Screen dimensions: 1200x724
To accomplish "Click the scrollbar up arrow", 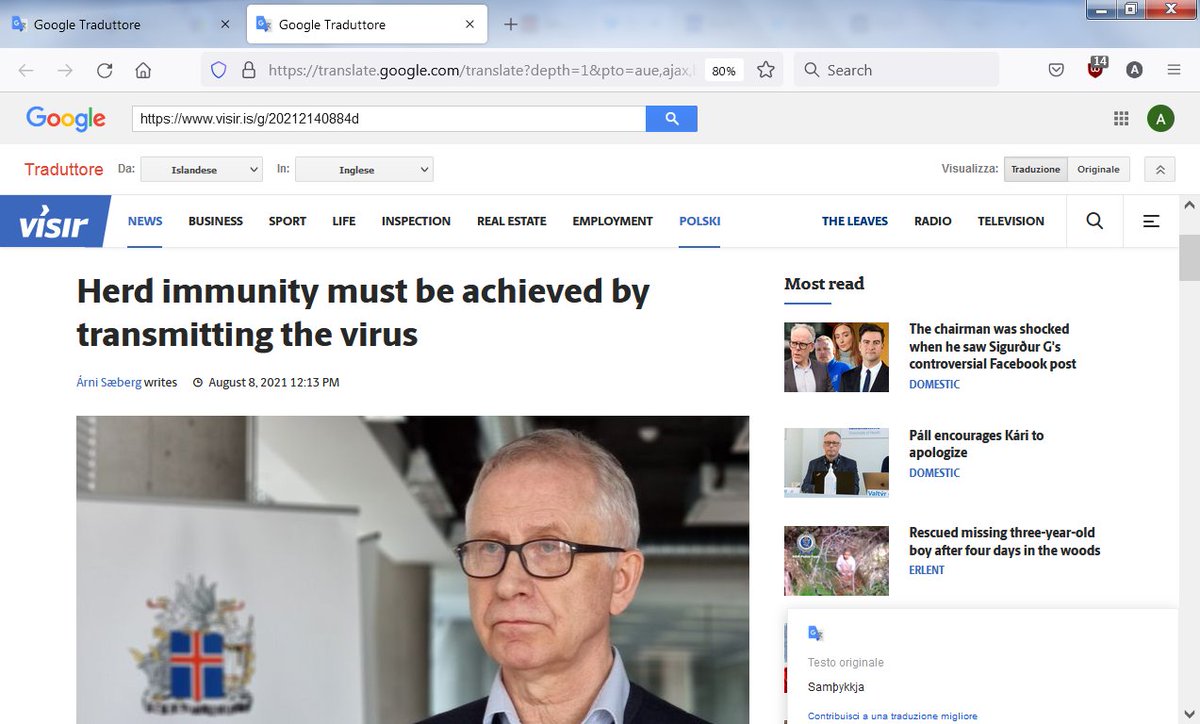I will pyautogui.click(x=1190, y=203).
